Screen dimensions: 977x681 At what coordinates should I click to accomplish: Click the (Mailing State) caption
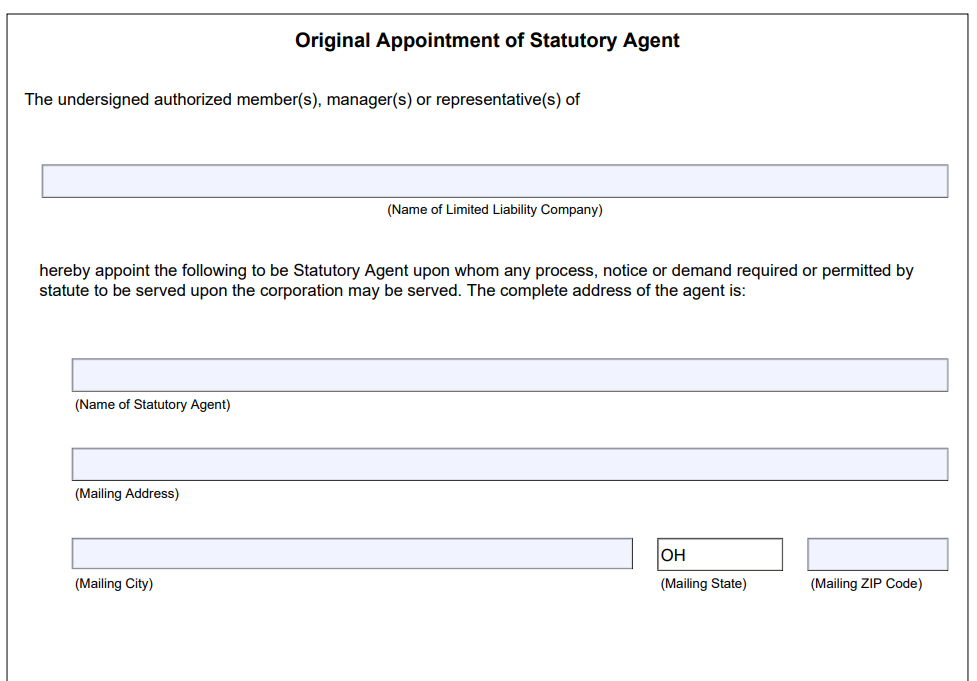(x=703, y=584)
